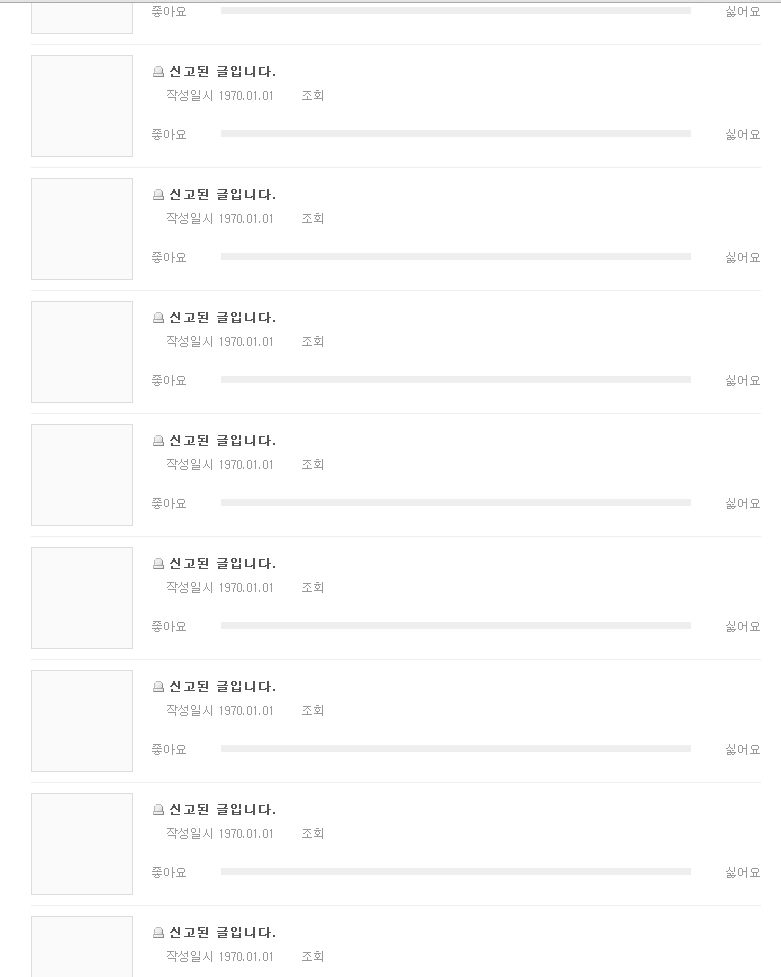Click the lock icon of the sixth reported post

click(158, 687)
